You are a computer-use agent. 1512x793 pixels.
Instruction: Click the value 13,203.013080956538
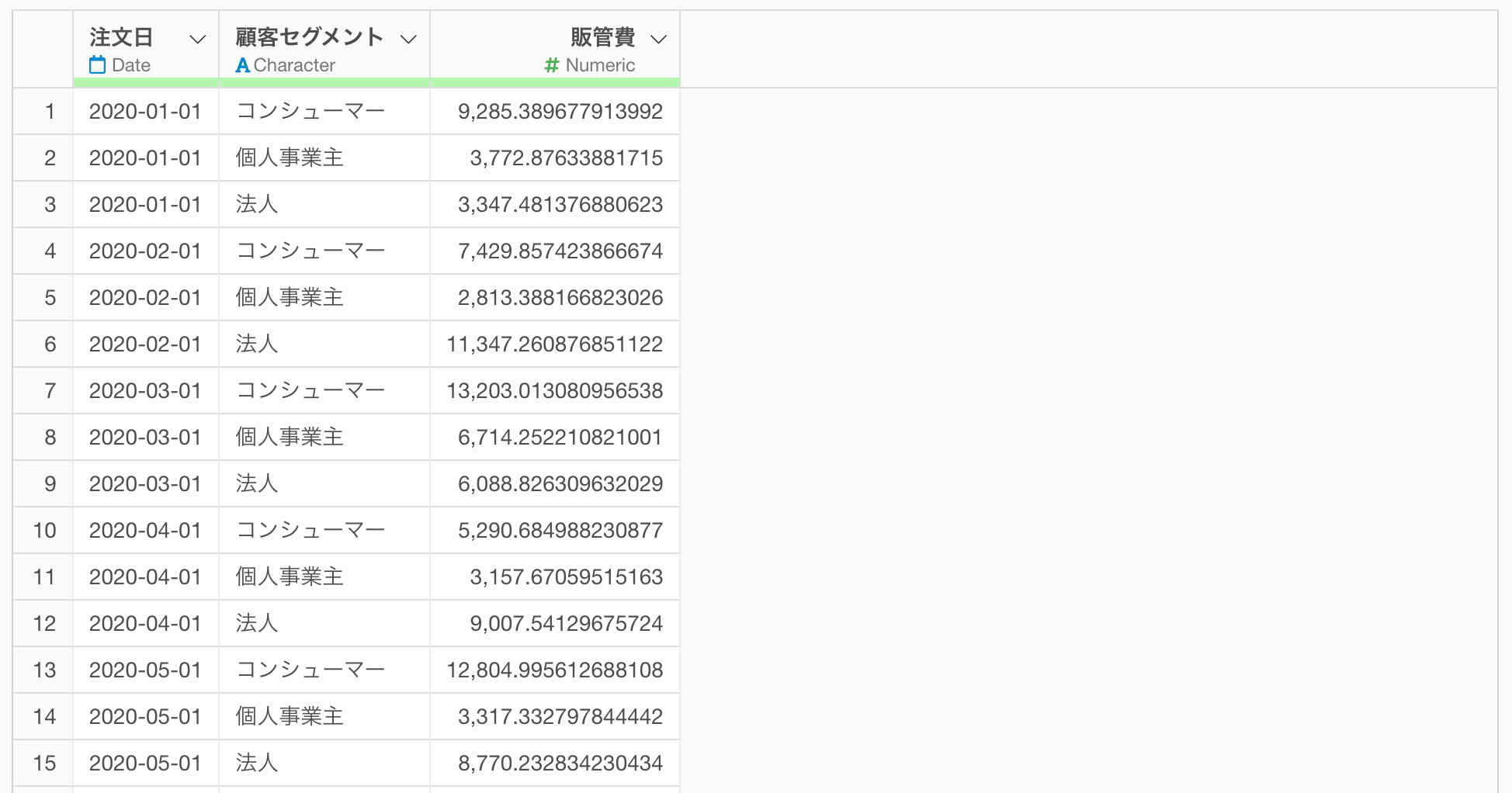tap(555, 391)
